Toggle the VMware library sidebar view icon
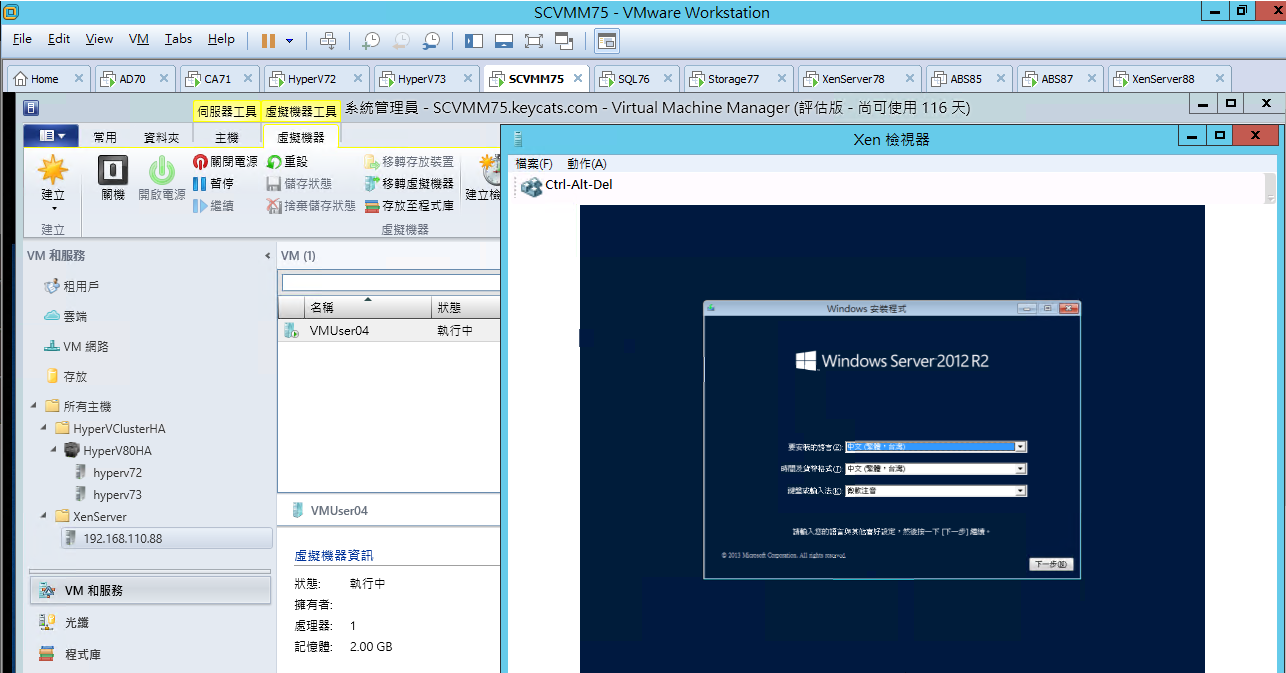Screen dimensions: 1286x673 tap(474, 40)
